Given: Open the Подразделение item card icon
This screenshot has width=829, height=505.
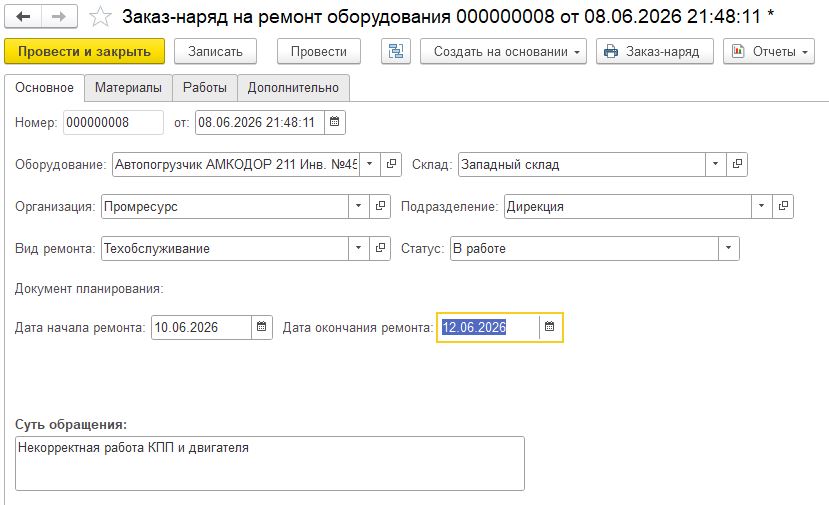Looking at the screenshot, I should 783,206.
